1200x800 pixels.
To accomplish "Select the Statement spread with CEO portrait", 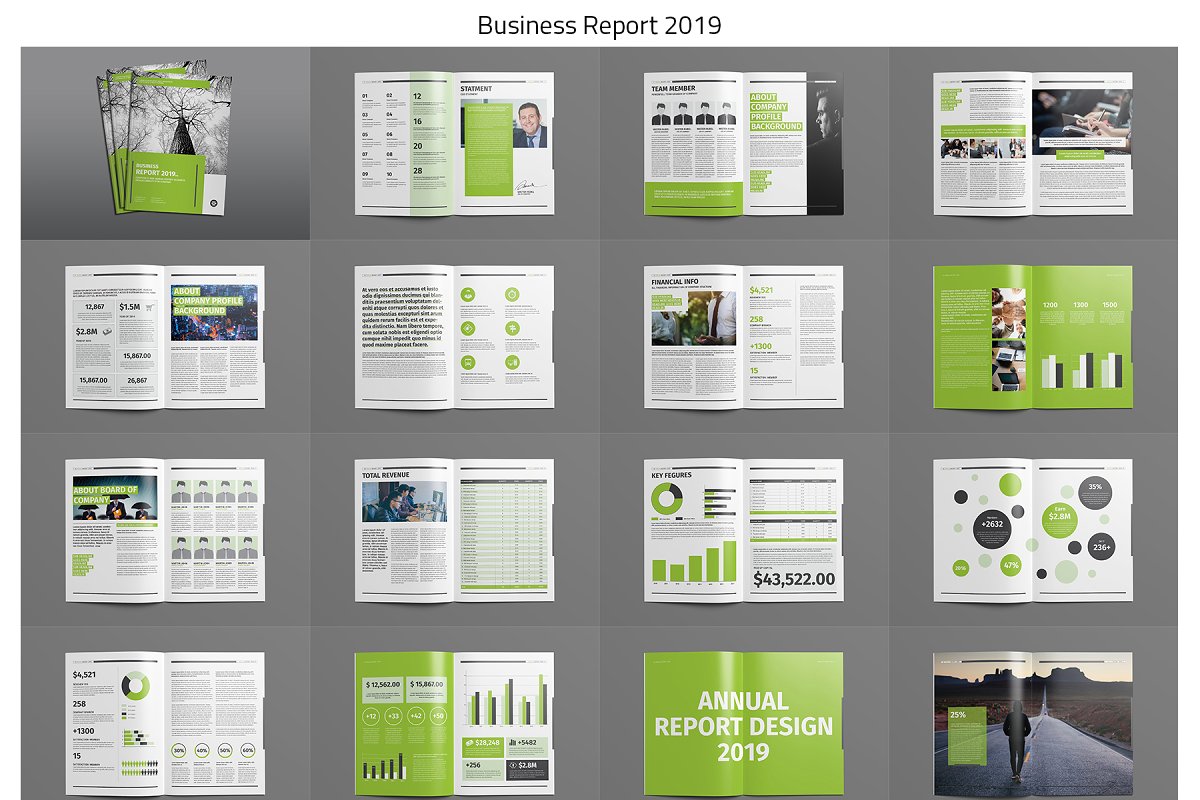I will (x=454, y=143).
